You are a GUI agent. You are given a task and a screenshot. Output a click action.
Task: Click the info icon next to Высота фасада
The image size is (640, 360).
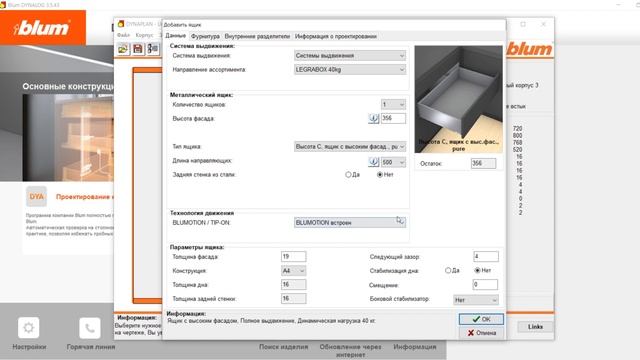point(373,118)
